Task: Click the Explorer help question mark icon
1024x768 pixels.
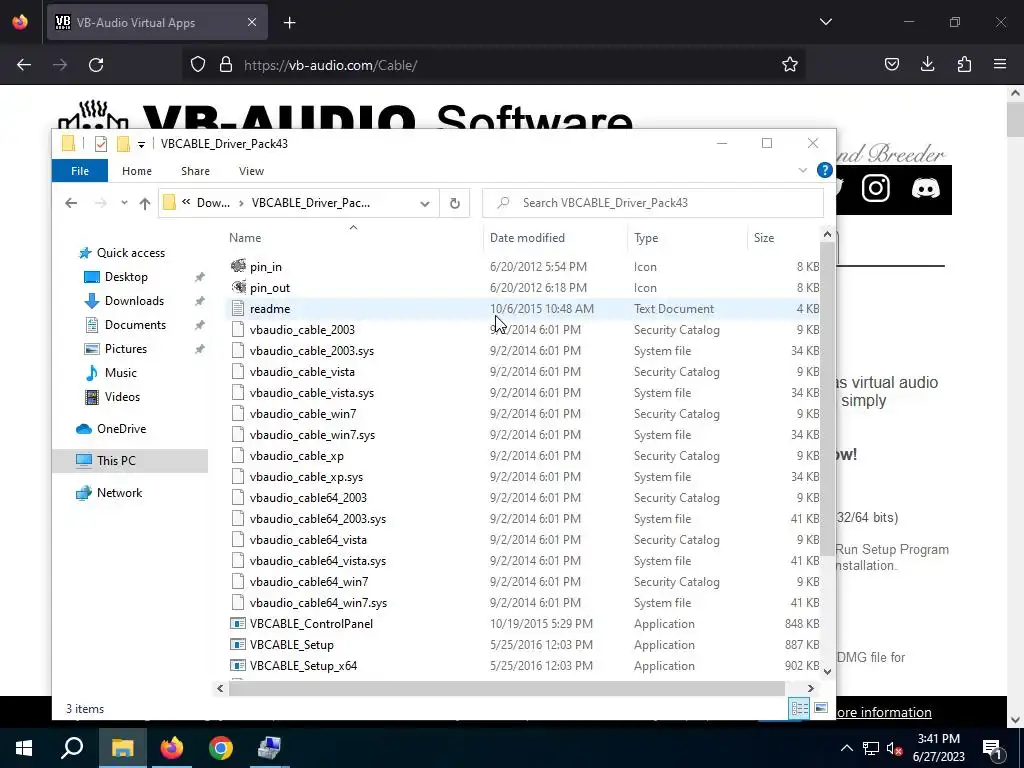Action: (x=824, y=170)
